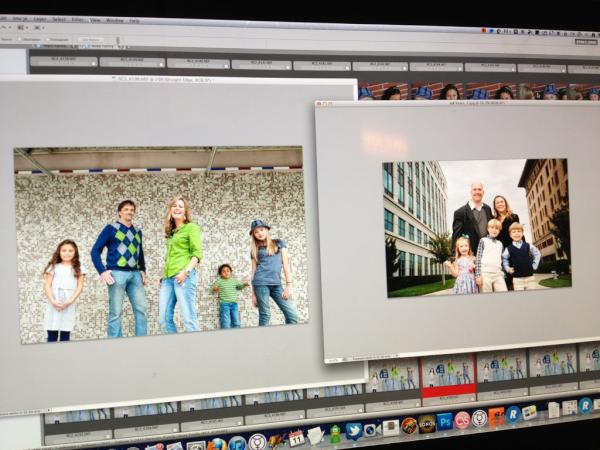Click the right document window's title bar
Screen dimensions: 600x450
[x=457, y=103]
